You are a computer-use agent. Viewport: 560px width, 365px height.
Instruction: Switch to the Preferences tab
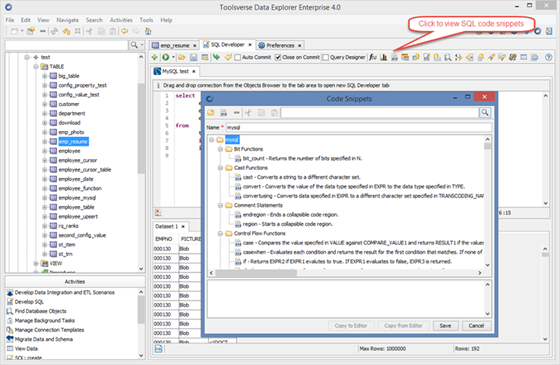pos(280,45)
